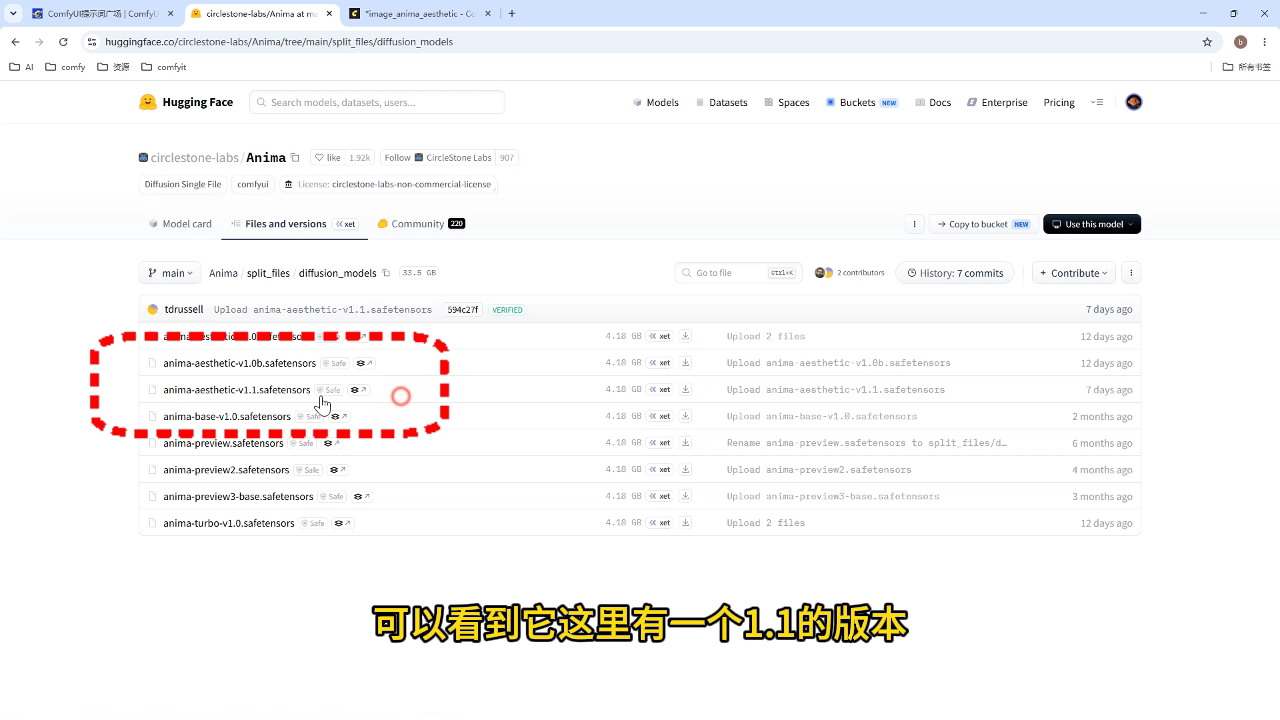1280x720 pixels.
Task: Navigate to the split_files folder breadcrumb
Action: (268, 273)
